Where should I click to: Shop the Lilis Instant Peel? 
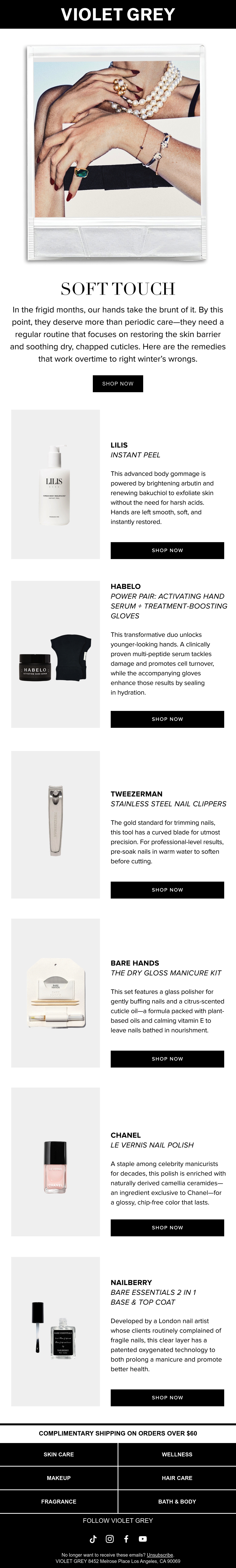(x=167, y=550)
